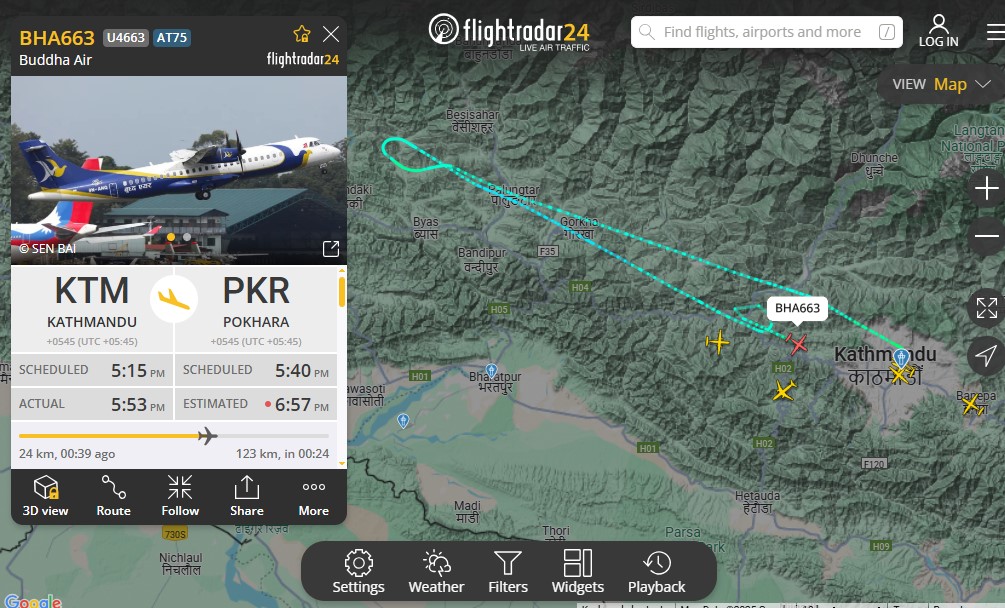
Task: Click the flight progress bar plane marker
Action: click(x=207, y=436)
